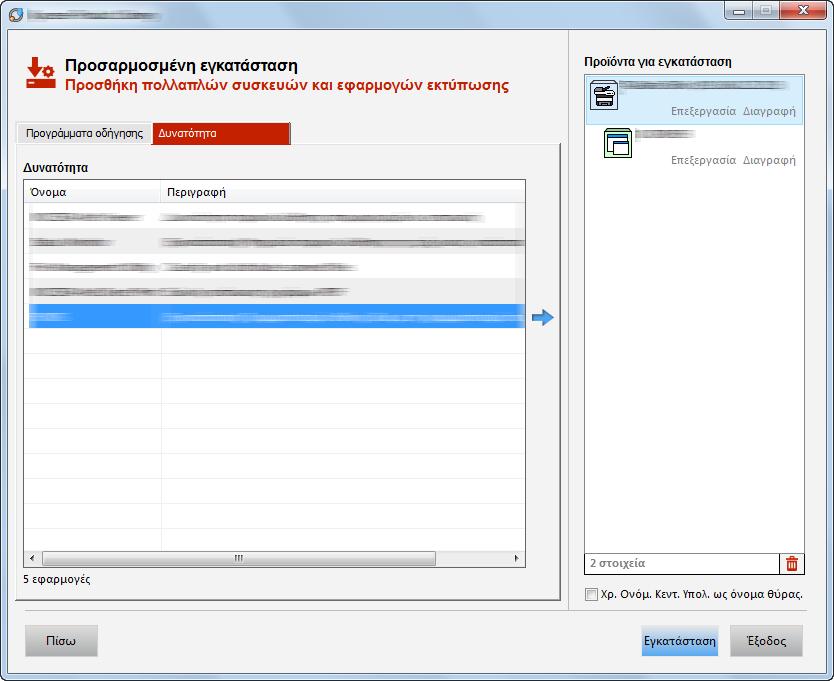This screenshot has width=834, height=681.
Task: Close the installer window
Action: pyautogui.click(x=803, y=11)
